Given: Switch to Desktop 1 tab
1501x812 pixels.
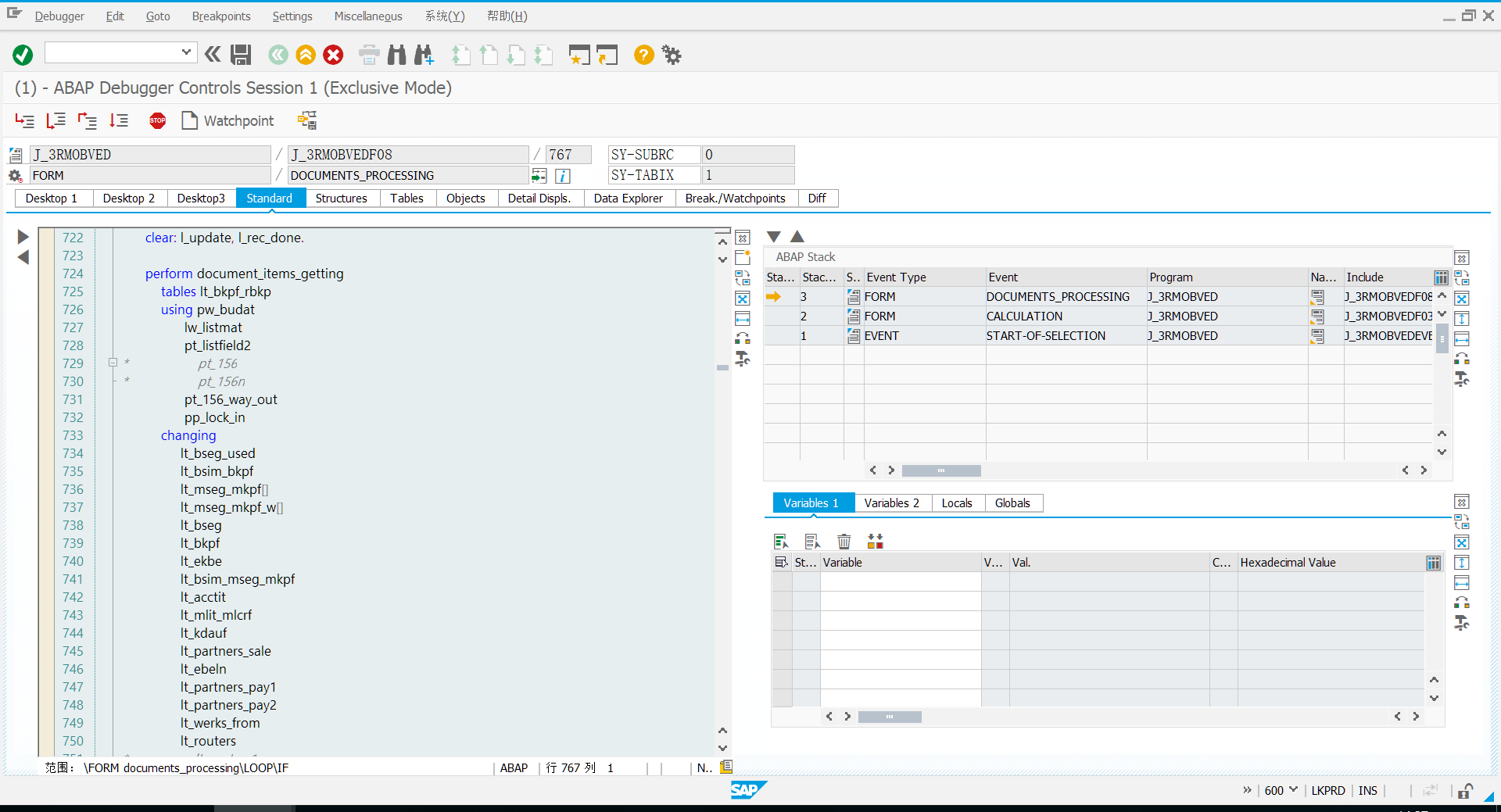Looking at the screenshot, I should [52, 199].
